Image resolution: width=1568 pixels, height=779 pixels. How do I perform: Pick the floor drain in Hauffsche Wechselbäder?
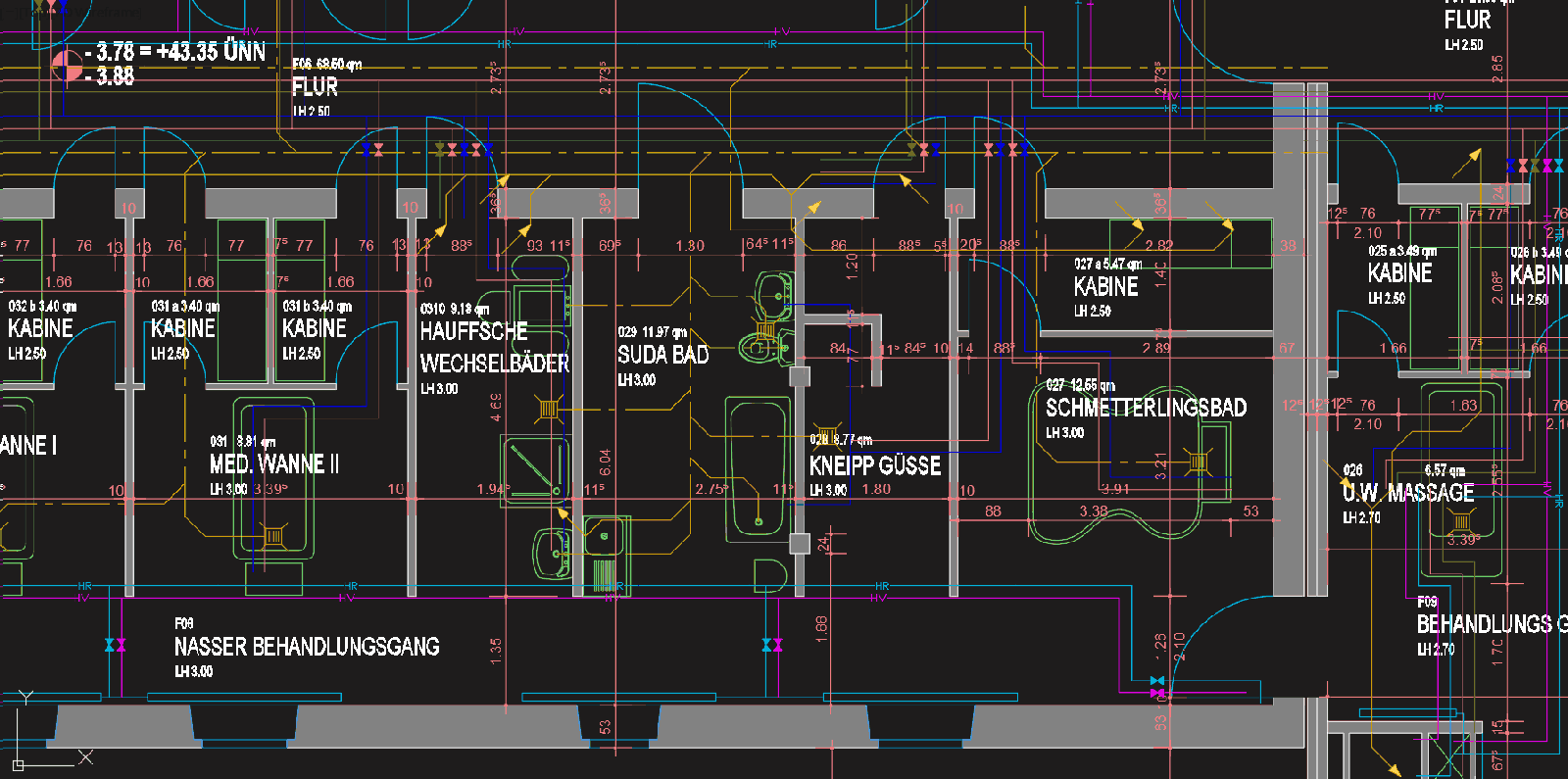pyautogui.click(x=549, y=408)
